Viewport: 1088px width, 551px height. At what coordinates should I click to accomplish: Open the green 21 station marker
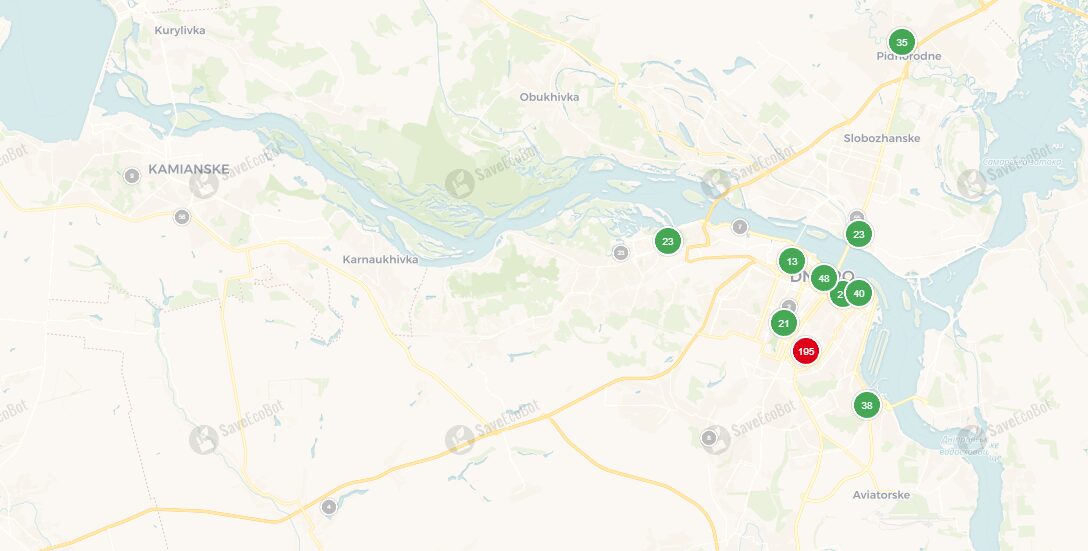click(783, 323)
